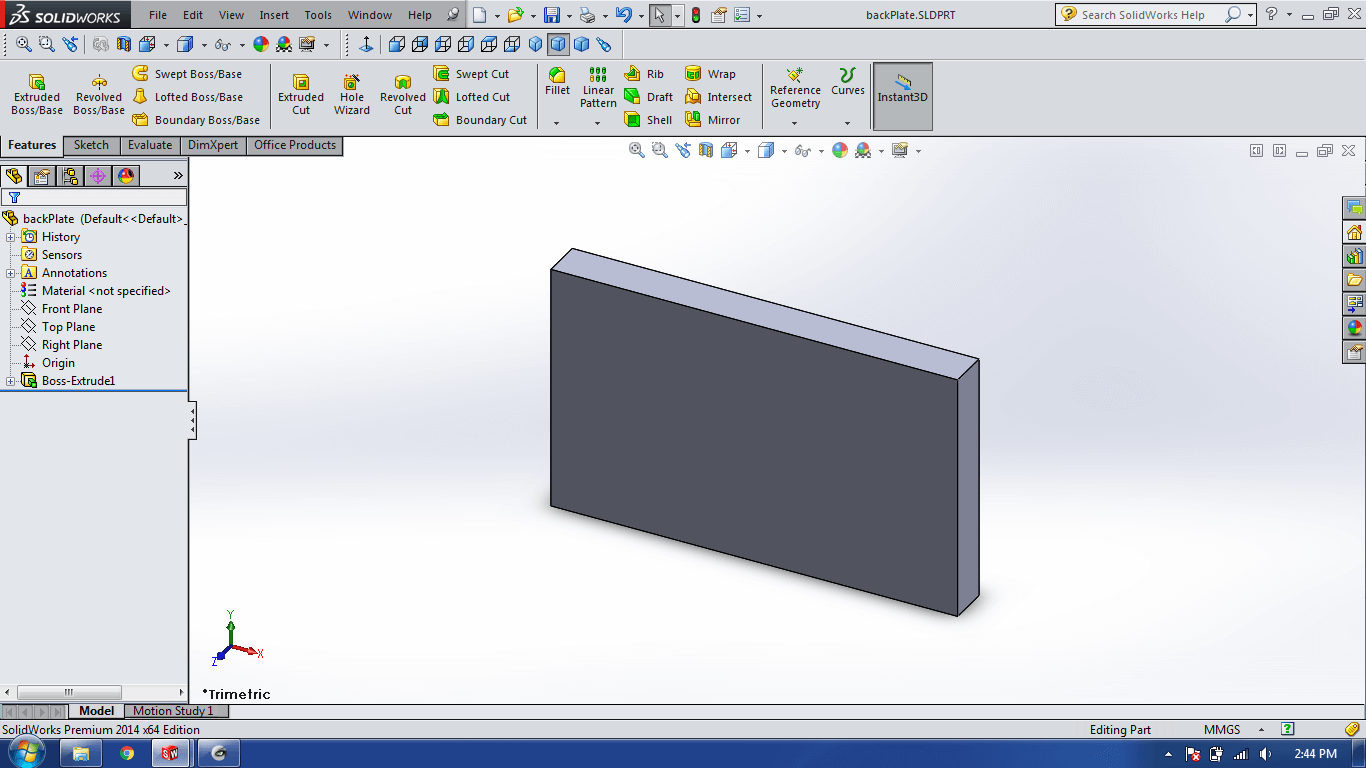Open the File menu
This screenshot has width=1366, height=768.
(x=158, y=15)
